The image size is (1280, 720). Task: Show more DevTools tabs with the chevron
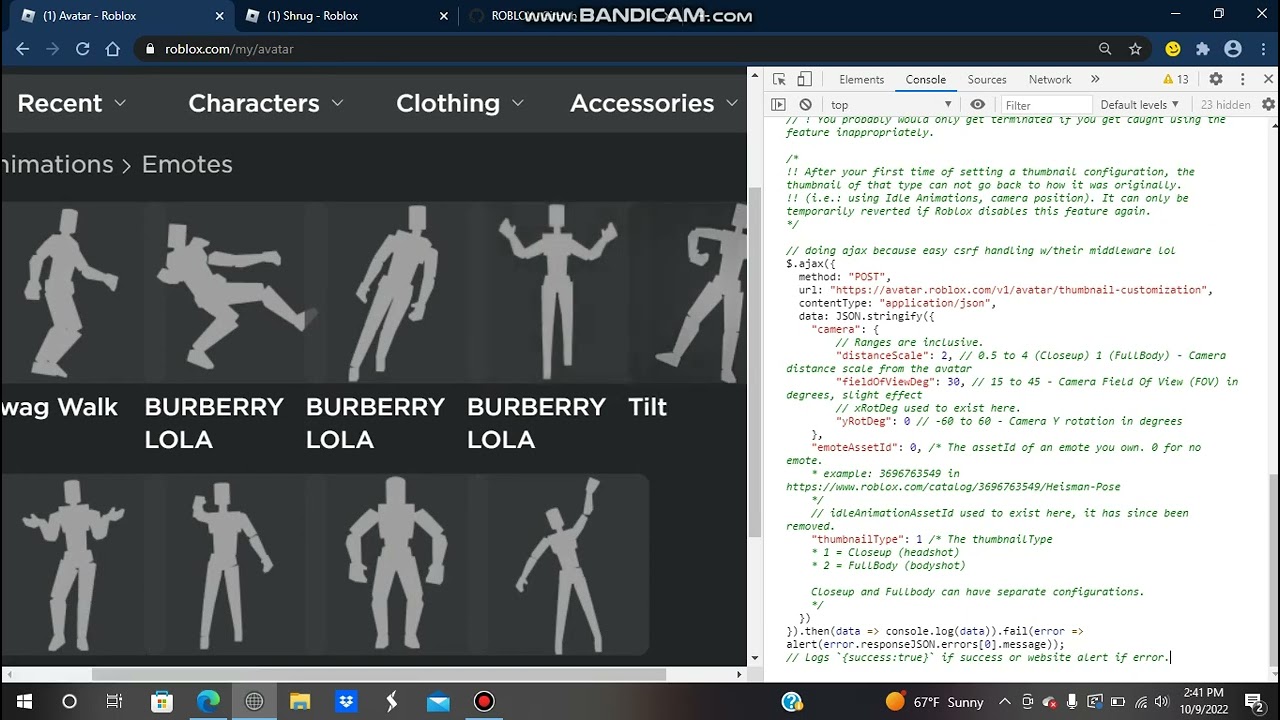pos(1095,79)
